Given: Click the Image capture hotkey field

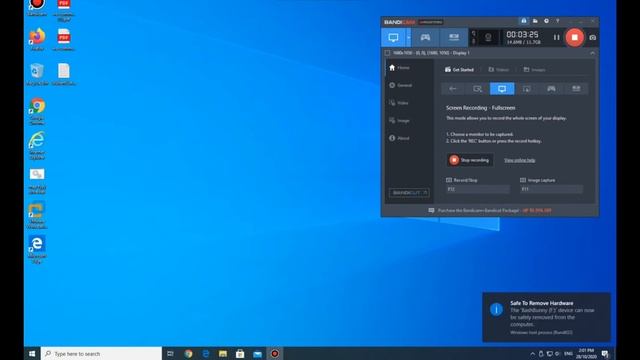Looking at the screenshot, I should (x=551, y=189).
